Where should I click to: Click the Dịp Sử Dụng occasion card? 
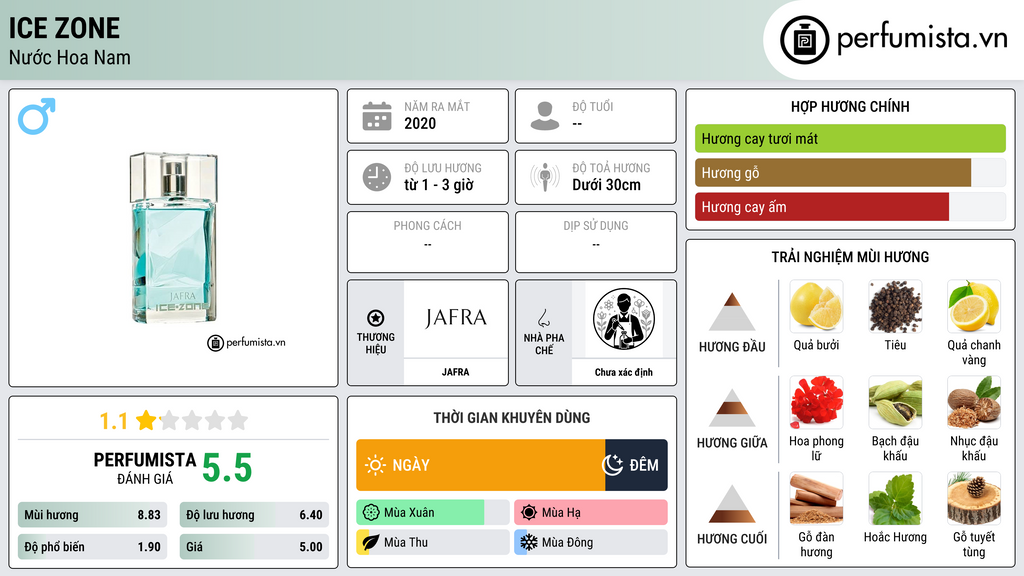596,242
